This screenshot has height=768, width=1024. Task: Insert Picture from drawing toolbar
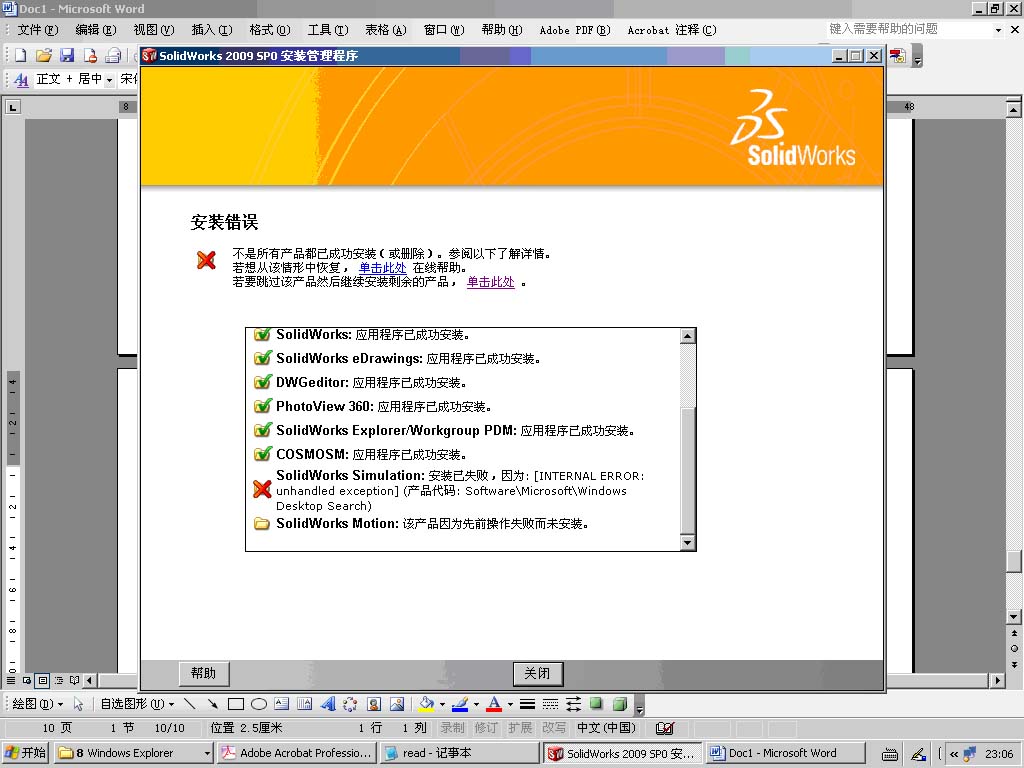tap(396, 704)
